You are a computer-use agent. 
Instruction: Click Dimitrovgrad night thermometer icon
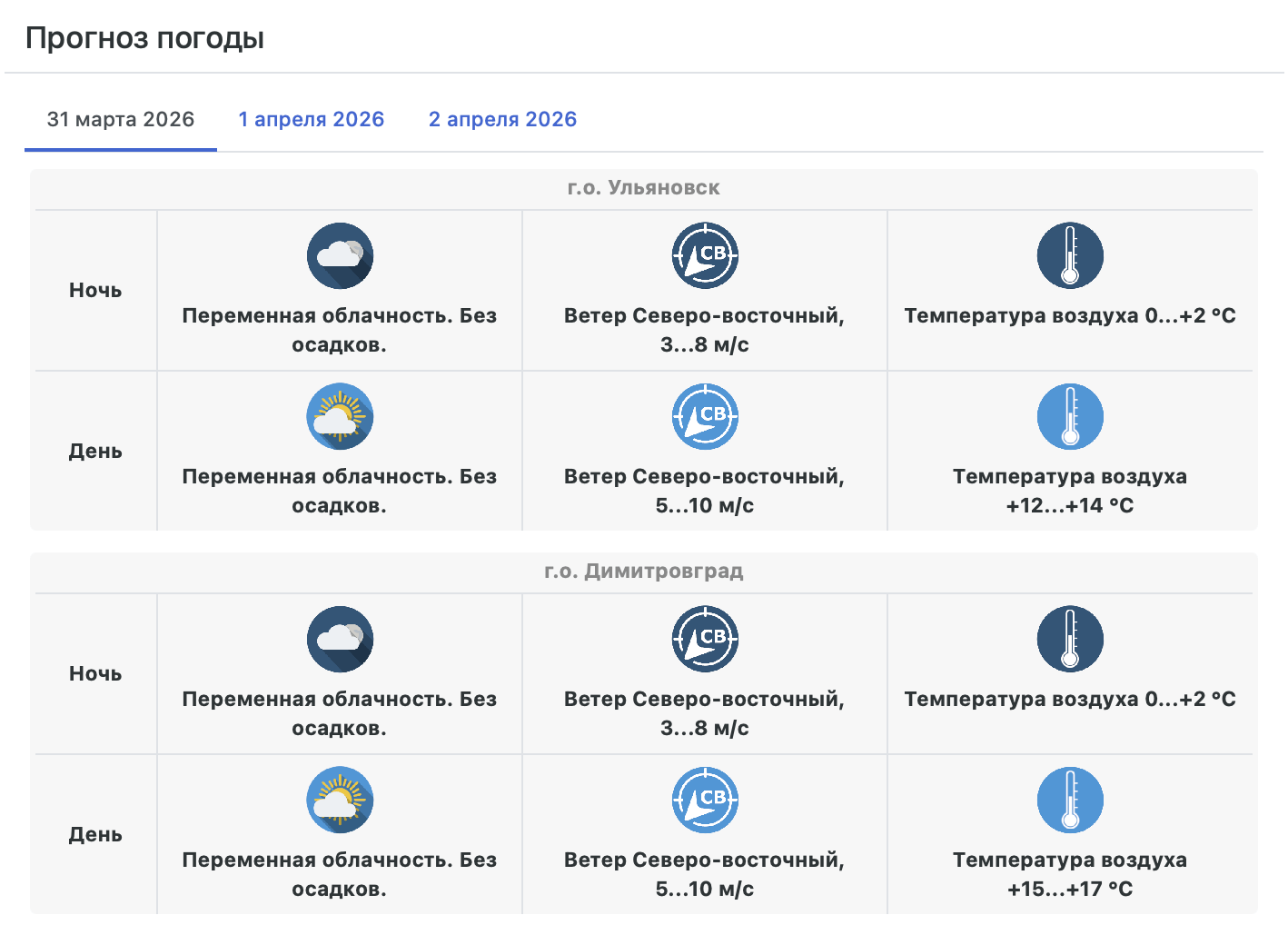click(x=1070, y=640)
